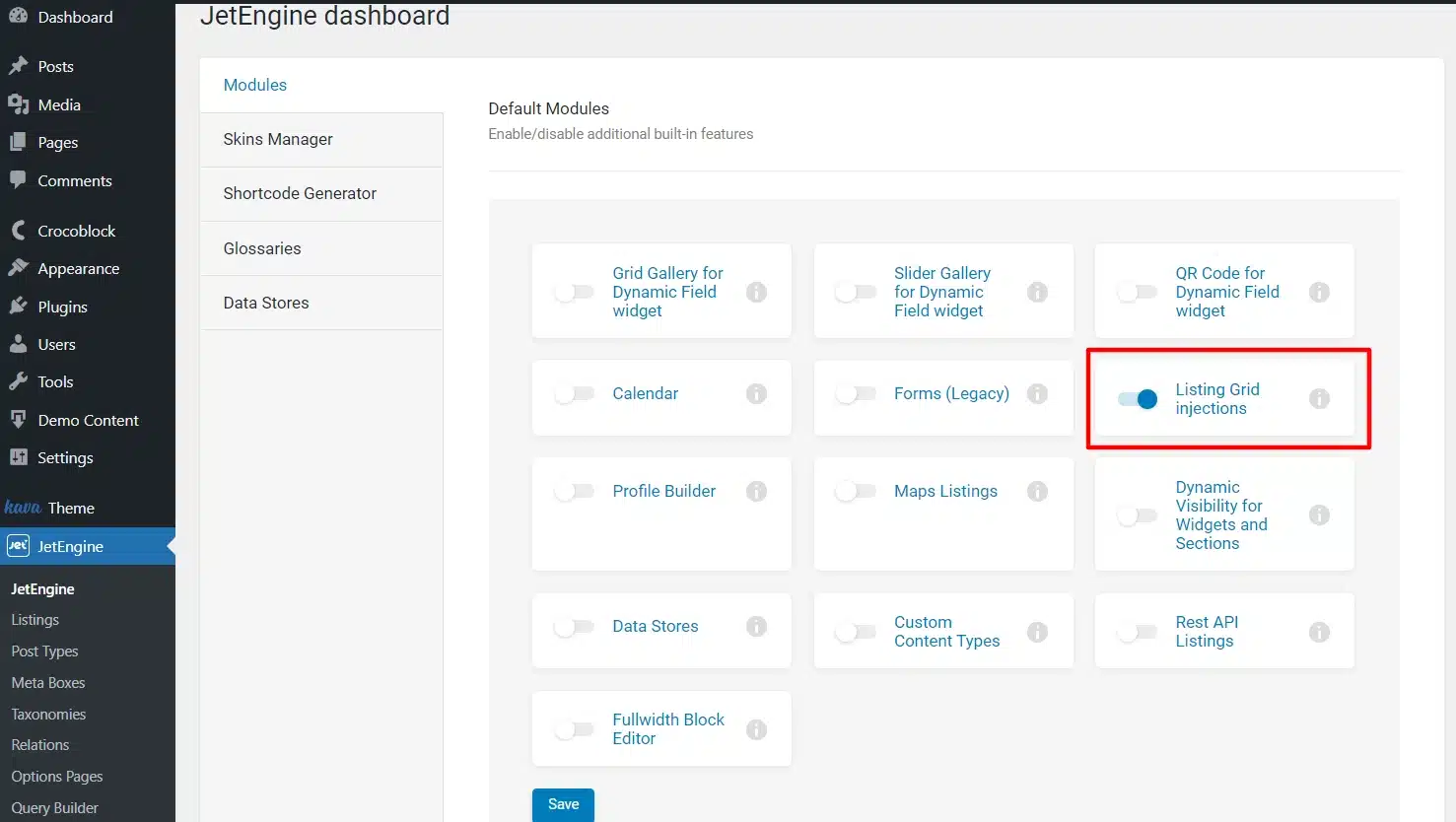Viewport: 1456px width, 822px height.
Task: Click the Demo Content icon
Action: (x=18, y=420)
